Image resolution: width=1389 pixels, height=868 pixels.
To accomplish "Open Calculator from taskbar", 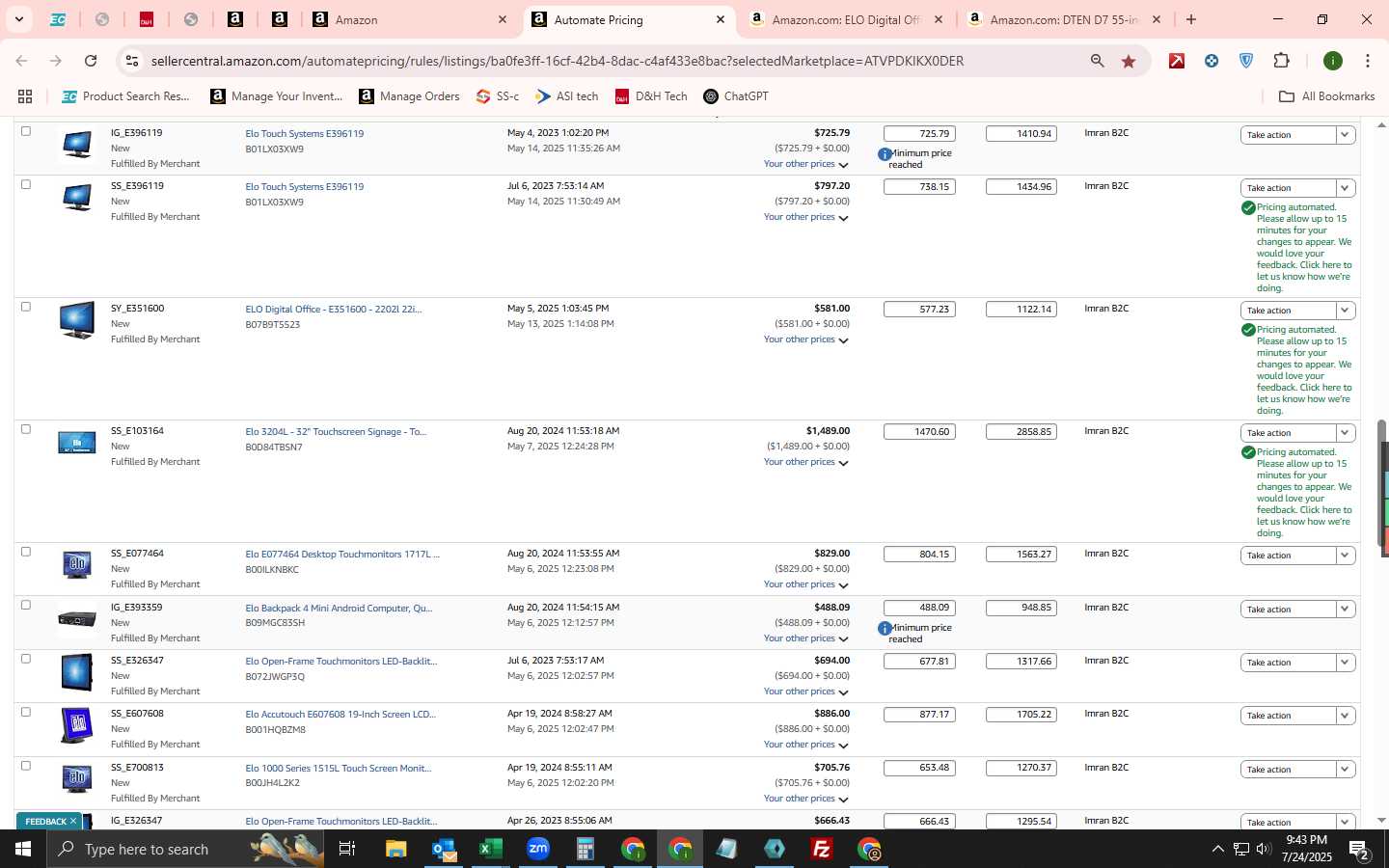I will click(585, 849).
